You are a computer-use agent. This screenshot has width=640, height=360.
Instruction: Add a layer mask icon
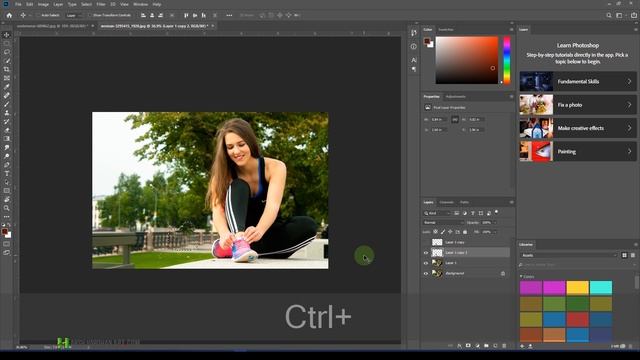pyautogui.click(x=468, y=346)
